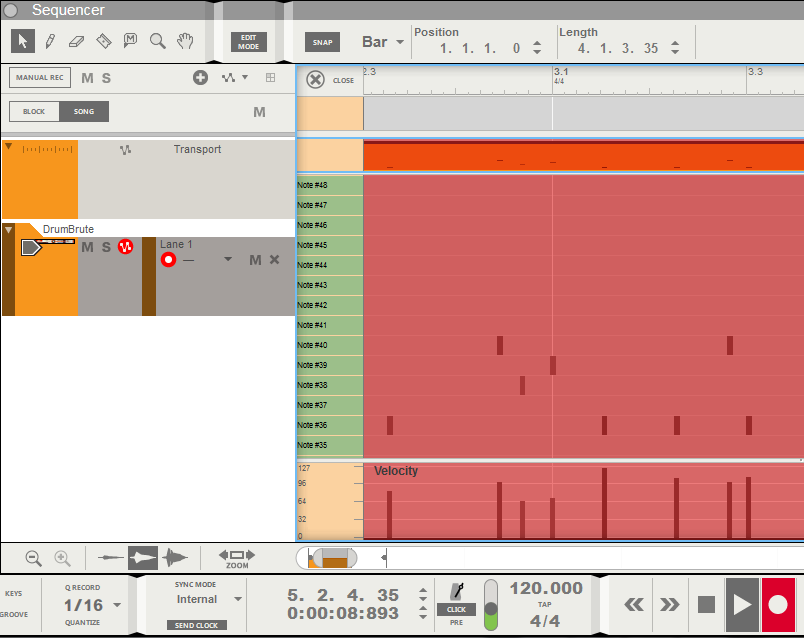
Task: Toggle Manual Rec button
Action: coord(40,78)
